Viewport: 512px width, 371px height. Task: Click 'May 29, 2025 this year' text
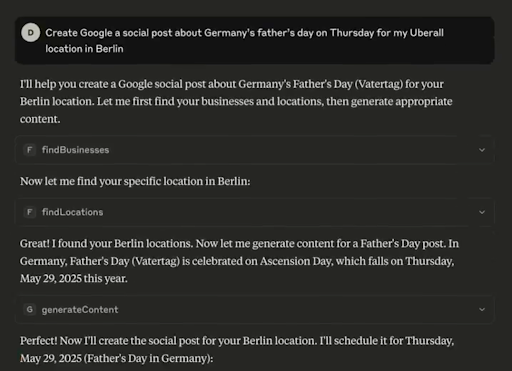point(74,278)
